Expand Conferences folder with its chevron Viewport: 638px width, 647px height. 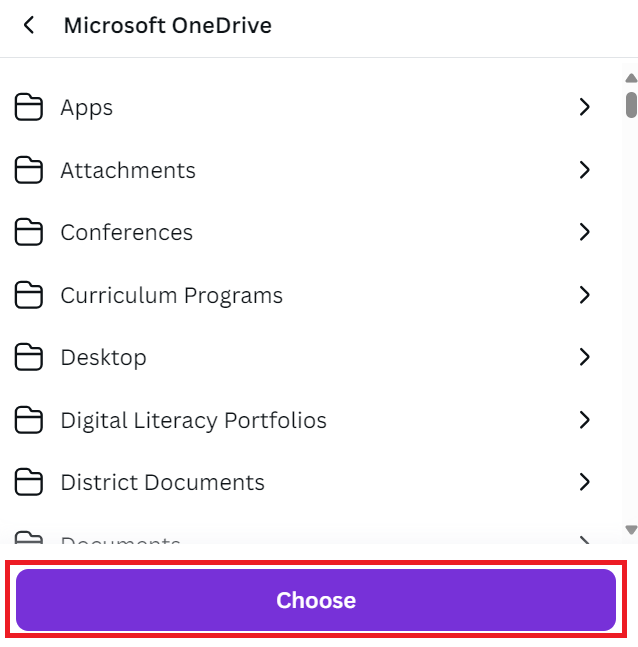(x=584, y=232)
